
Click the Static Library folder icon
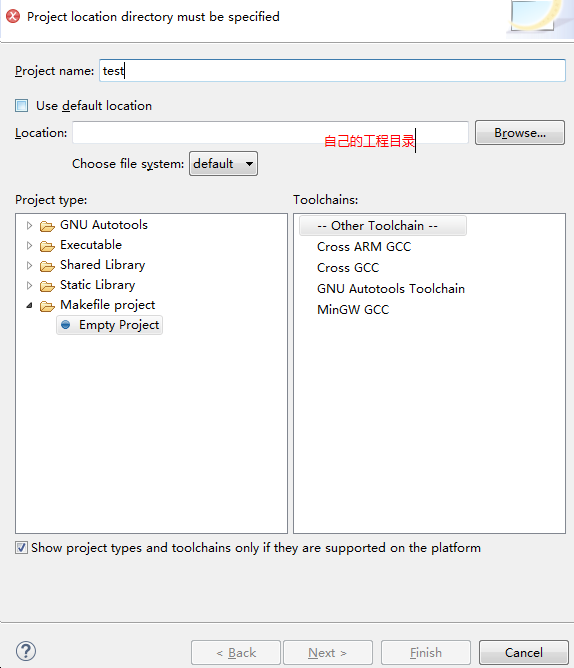click(x=47, y=286)
